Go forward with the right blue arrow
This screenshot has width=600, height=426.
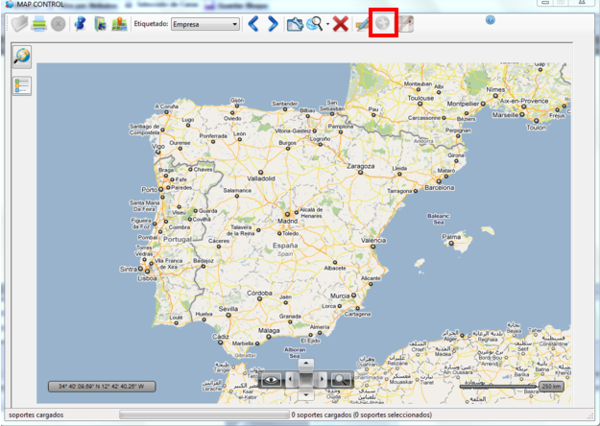[273, 23]
